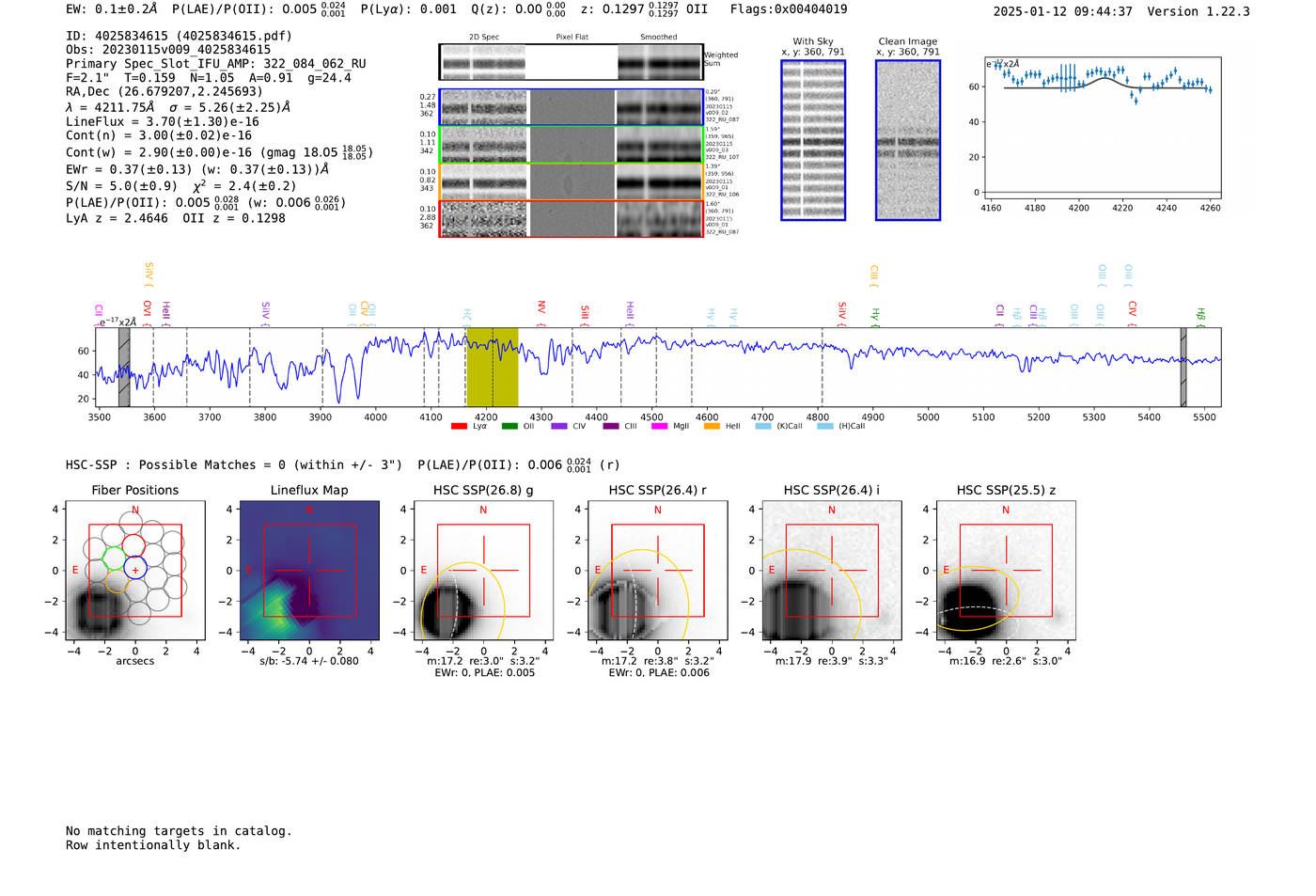Open the HSC SSP(26.4) r image

[657, 570]
